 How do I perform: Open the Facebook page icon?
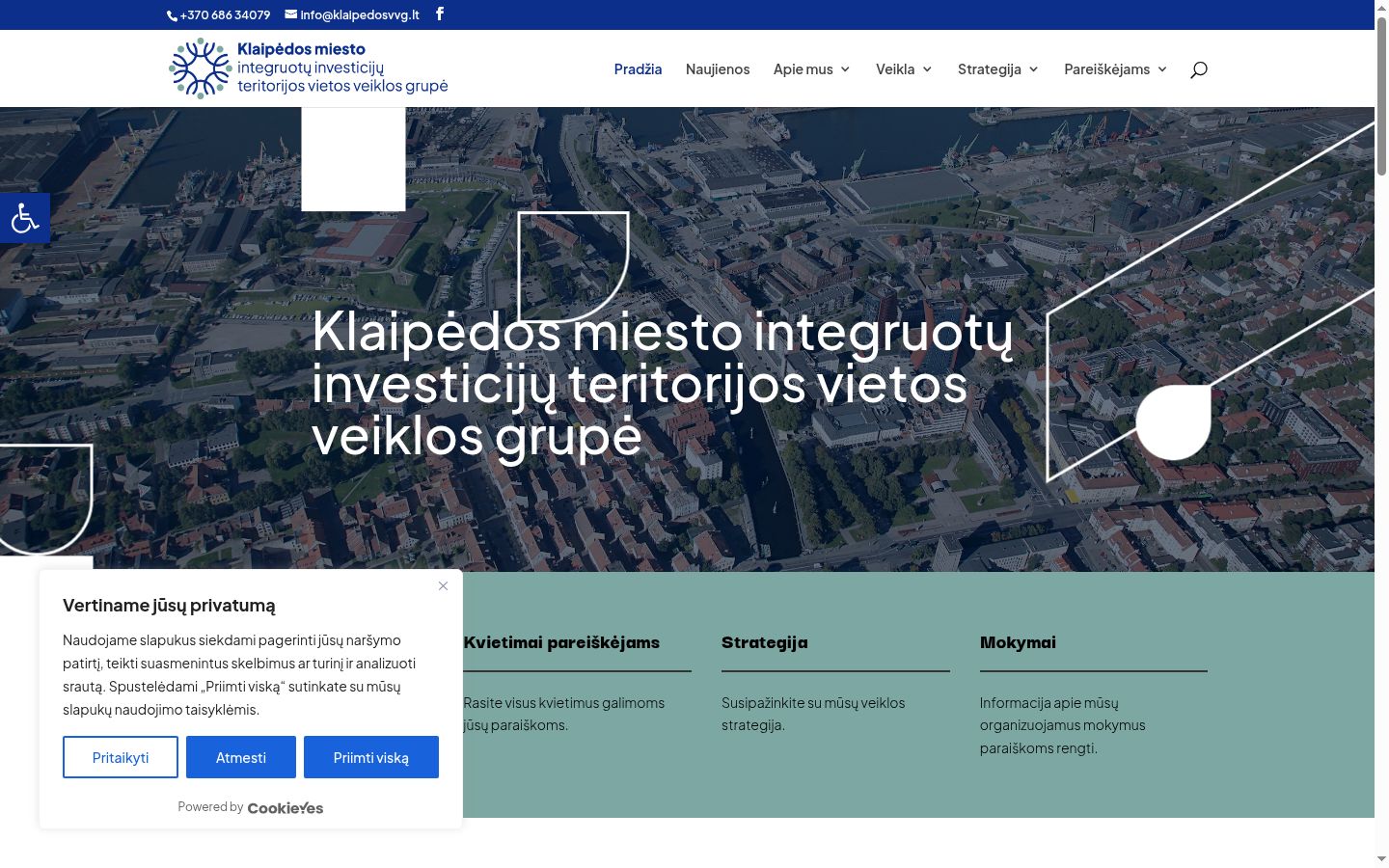440,14
